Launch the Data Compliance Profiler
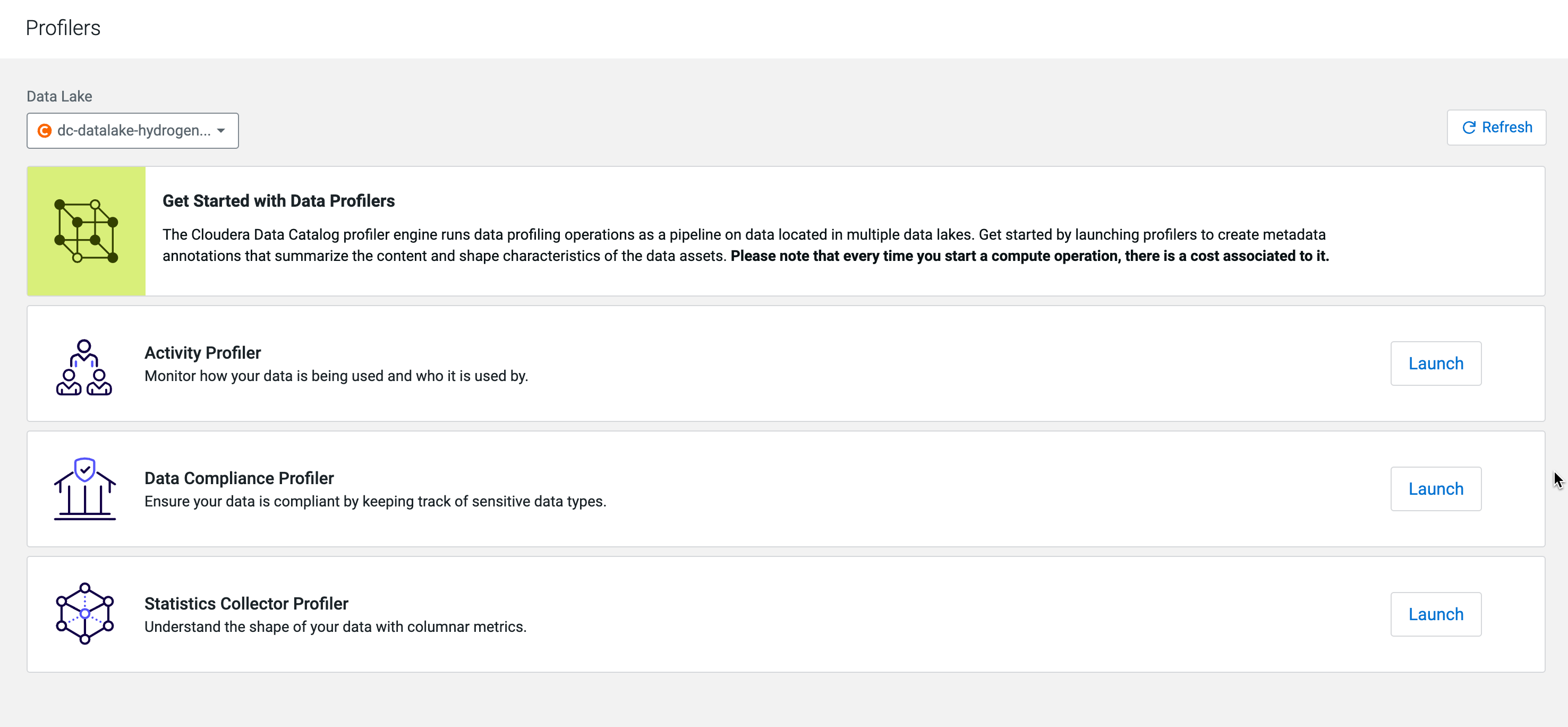 (x=1435, y=489)
